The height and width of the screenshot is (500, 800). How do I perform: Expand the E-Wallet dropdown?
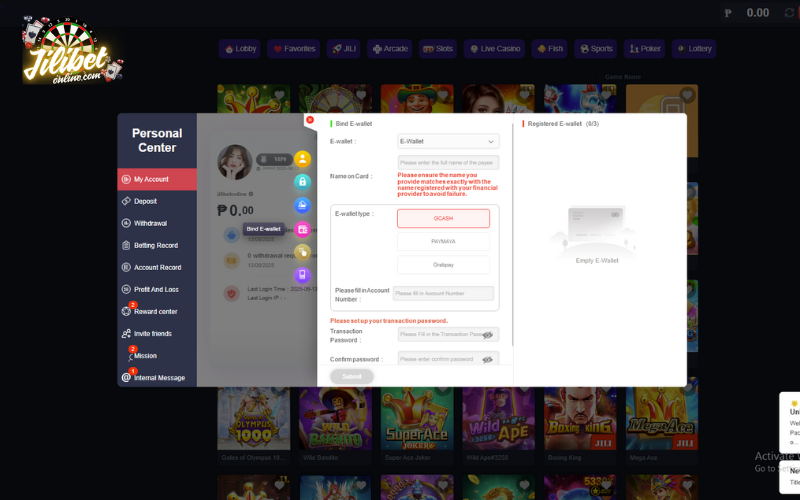click(x=448, y=141)
